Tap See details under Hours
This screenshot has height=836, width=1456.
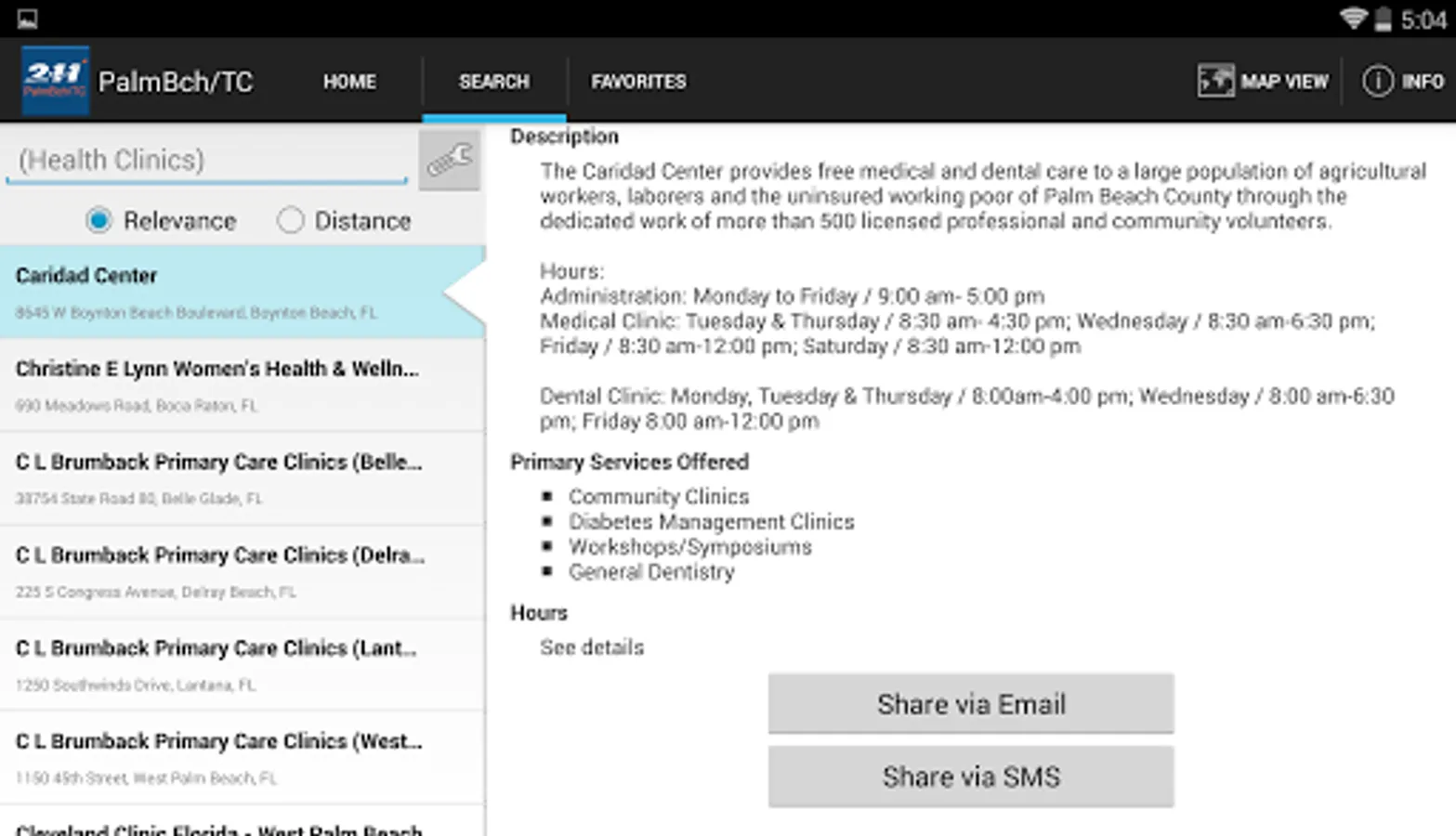592,647
